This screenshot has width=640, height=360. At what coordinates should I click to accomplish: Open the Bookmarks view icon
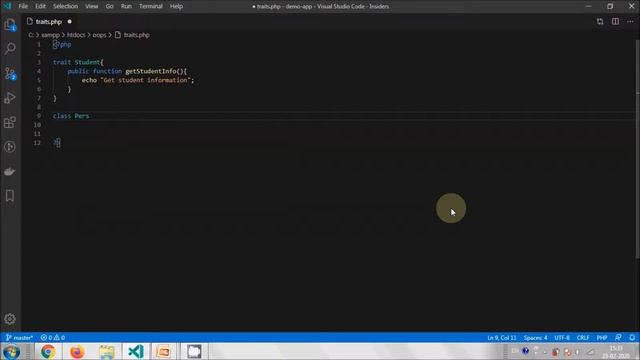coord(10,196)
